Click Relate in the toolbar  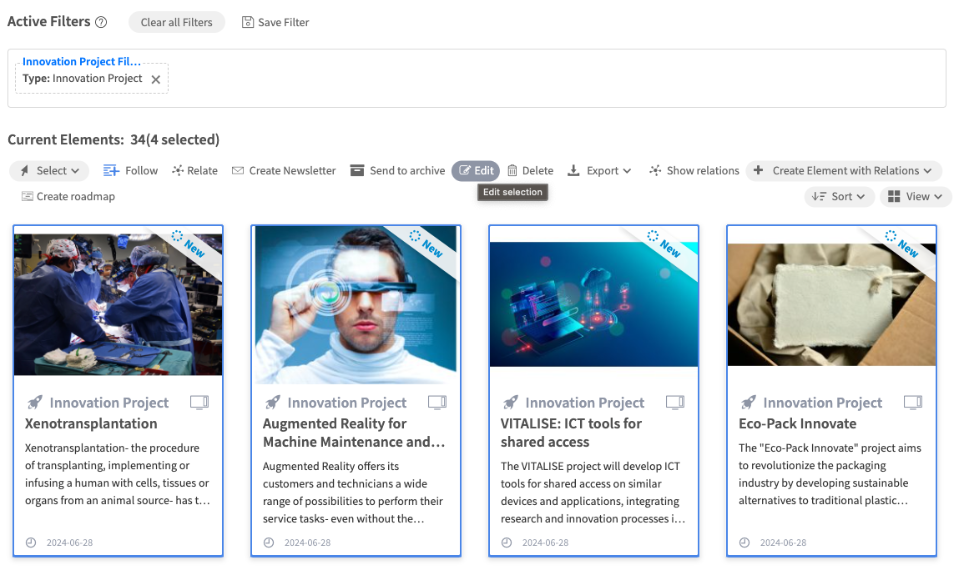tap(194, 171)
